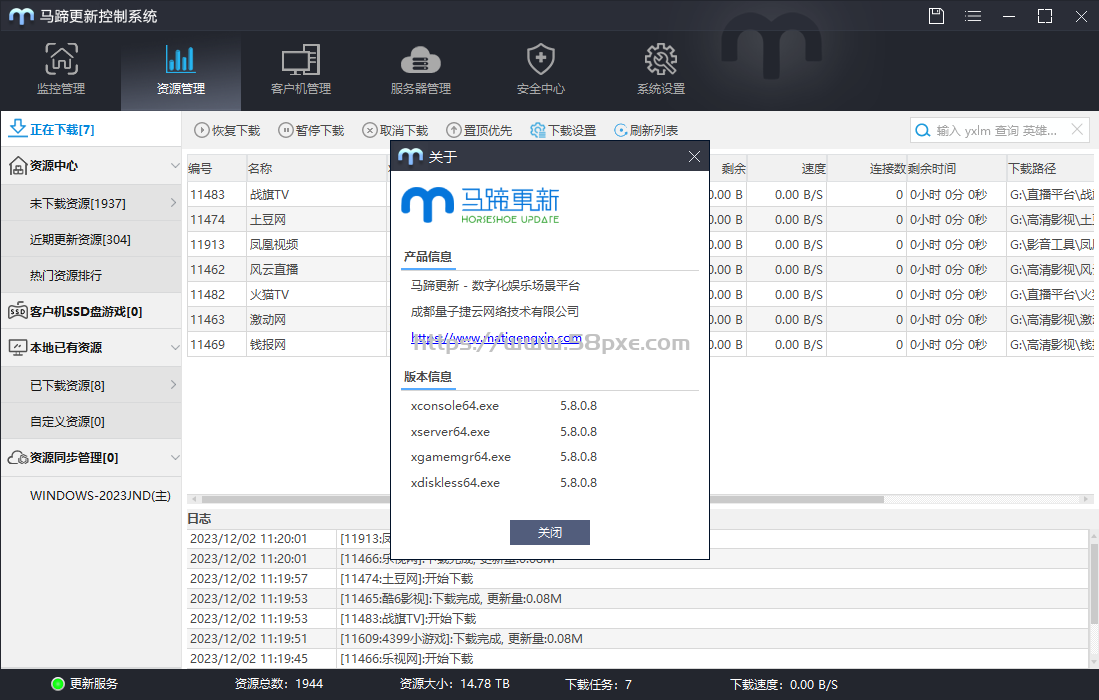This screenshot has height=700, width=1099.
Task: Open 热门资源排行 ranking
Action: point(91,275)
